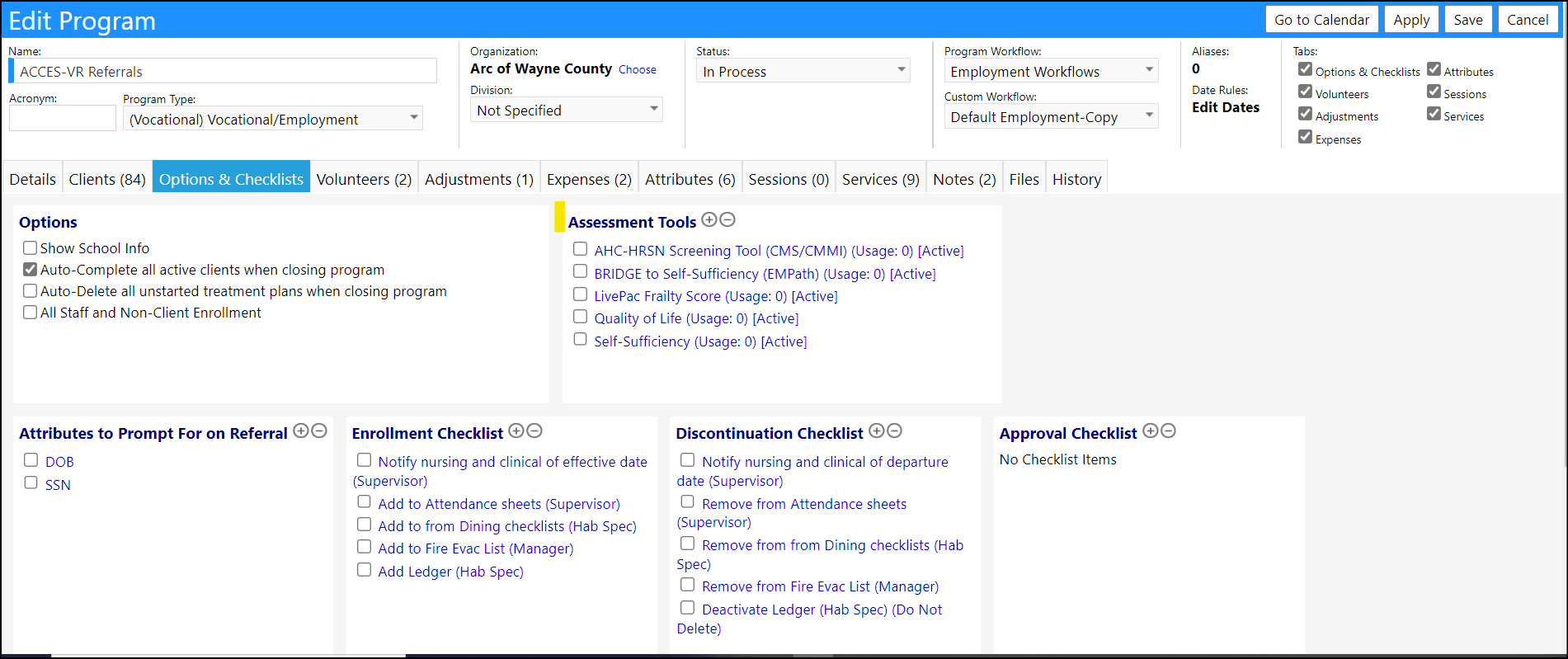
Task: Switch to Attributes (6) tab
Action: pos(690,179)
